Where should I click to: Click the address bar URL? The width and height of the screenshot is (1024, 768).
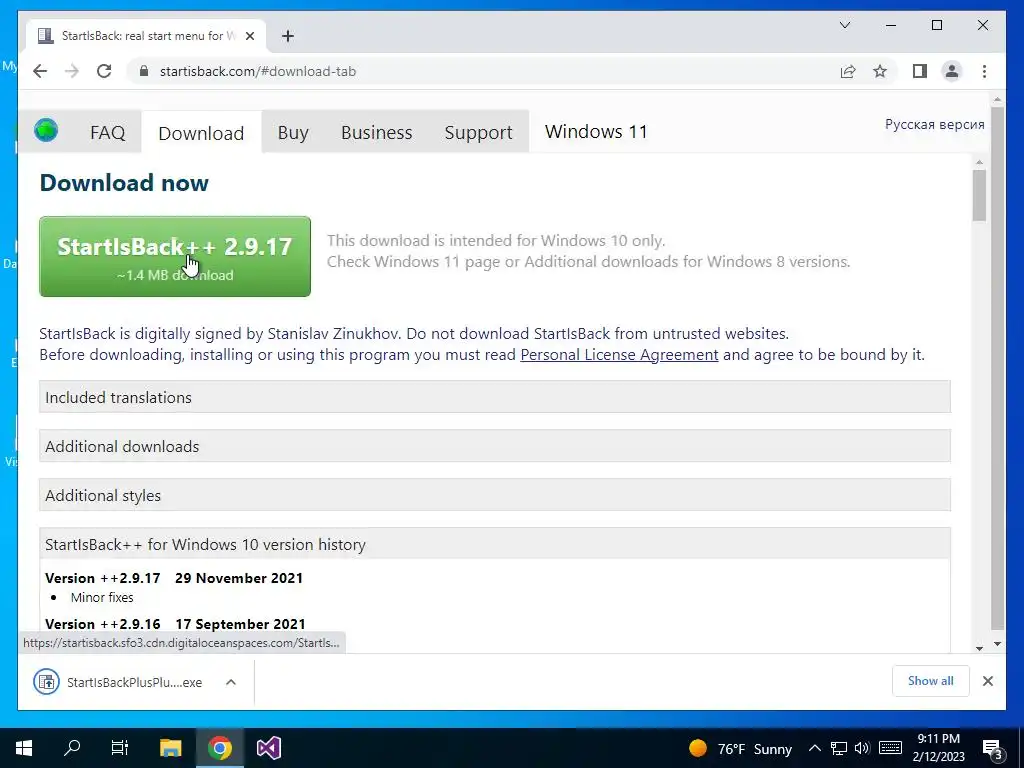click(x=258, y=71)
